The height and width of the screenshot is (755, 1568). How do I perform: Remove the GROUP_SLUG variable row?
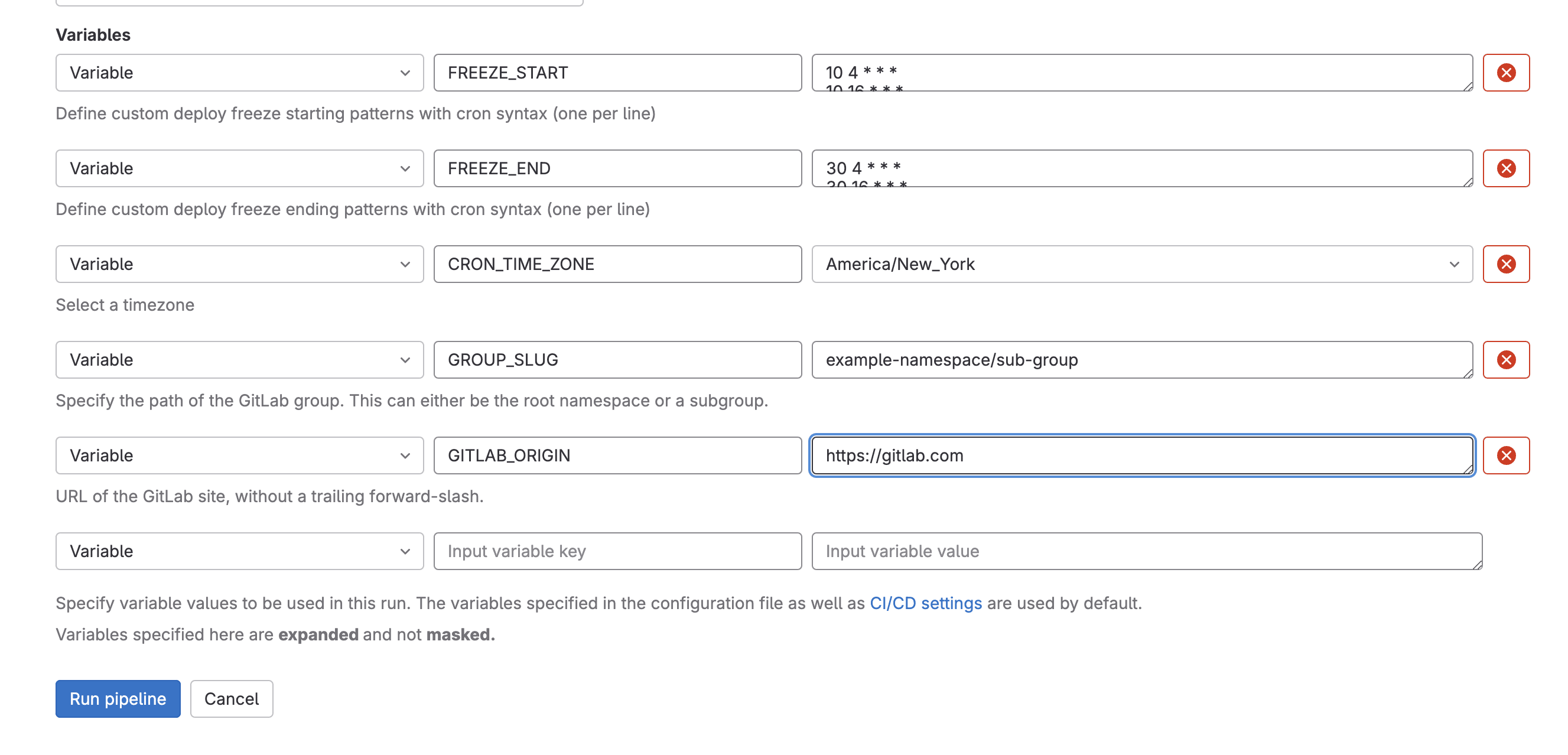pos(1506,359)
